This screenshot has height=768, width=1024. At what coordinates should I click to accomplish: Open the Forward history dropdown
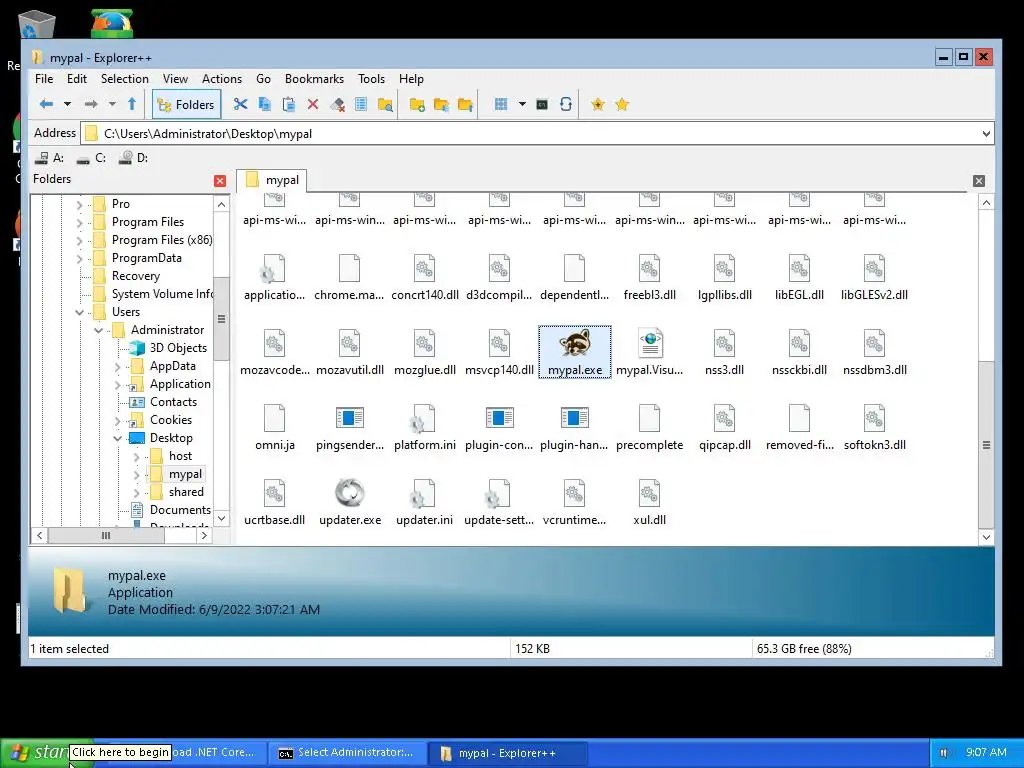click(112, 104)
